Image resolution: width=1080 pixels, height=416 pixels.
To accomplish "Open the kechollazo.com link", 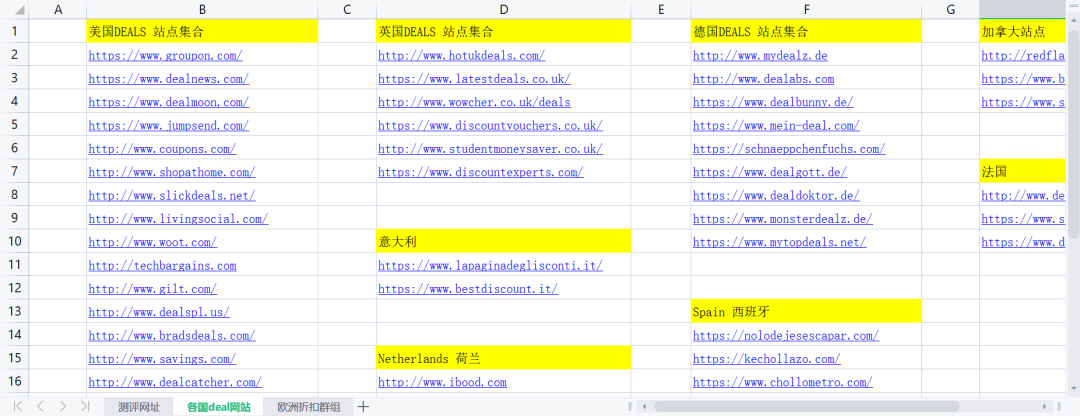I will pyautogui.click(x=767, y=360).
